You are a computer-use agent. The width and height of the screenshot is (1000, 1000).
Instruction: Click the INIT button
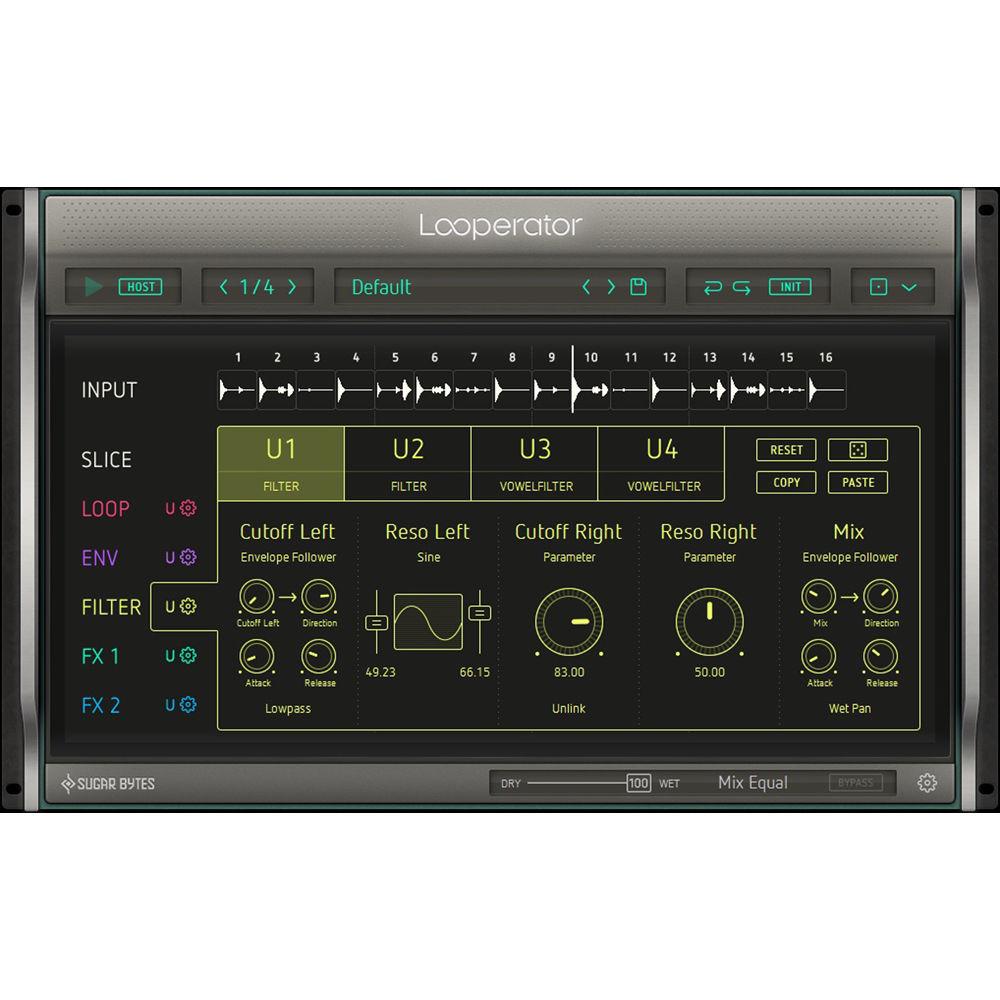(790, 287)
